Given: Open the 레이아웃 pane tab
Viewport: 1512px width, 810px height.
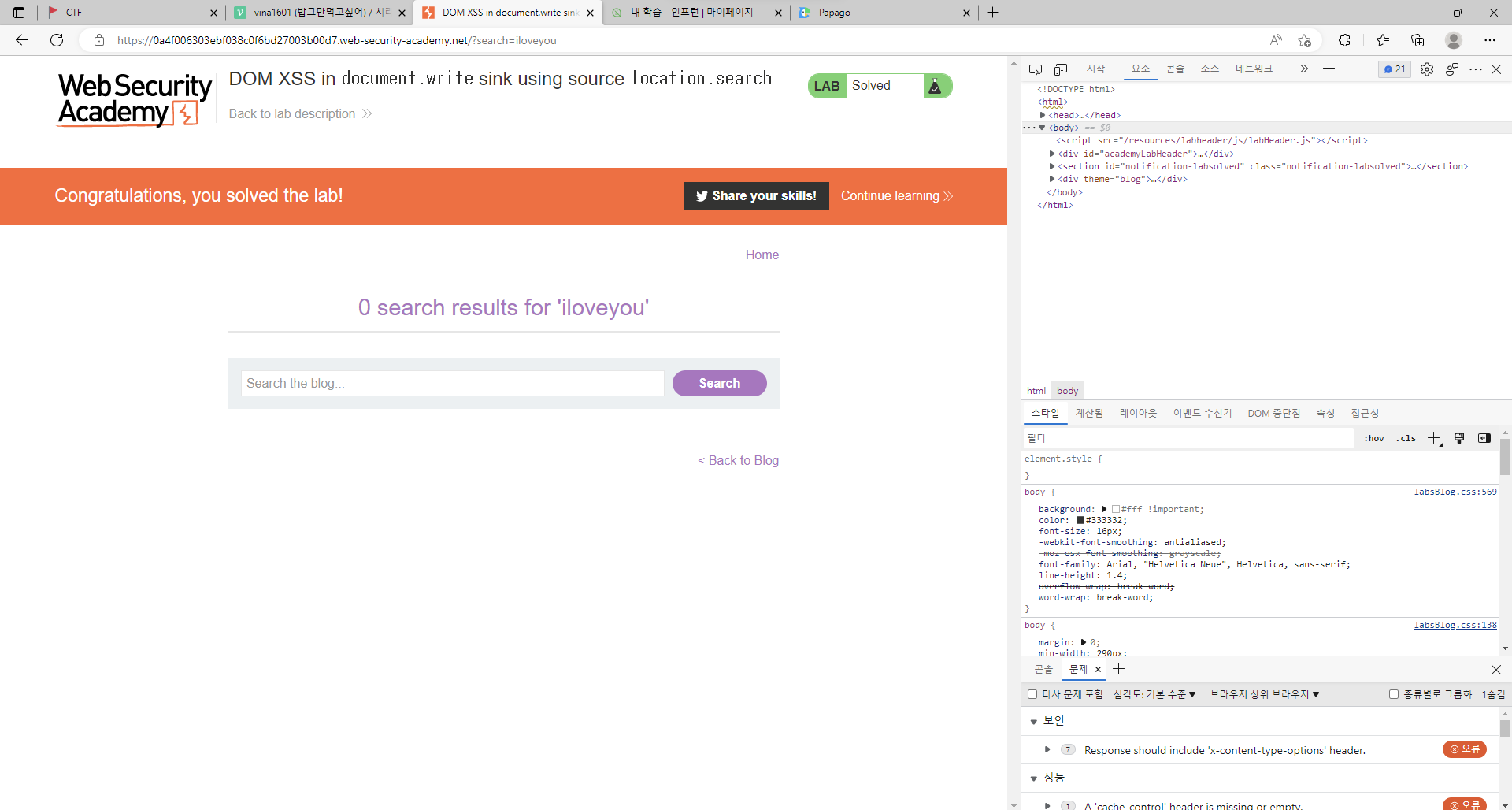Looking at the screenshot, I should [x=1138, y=413].
